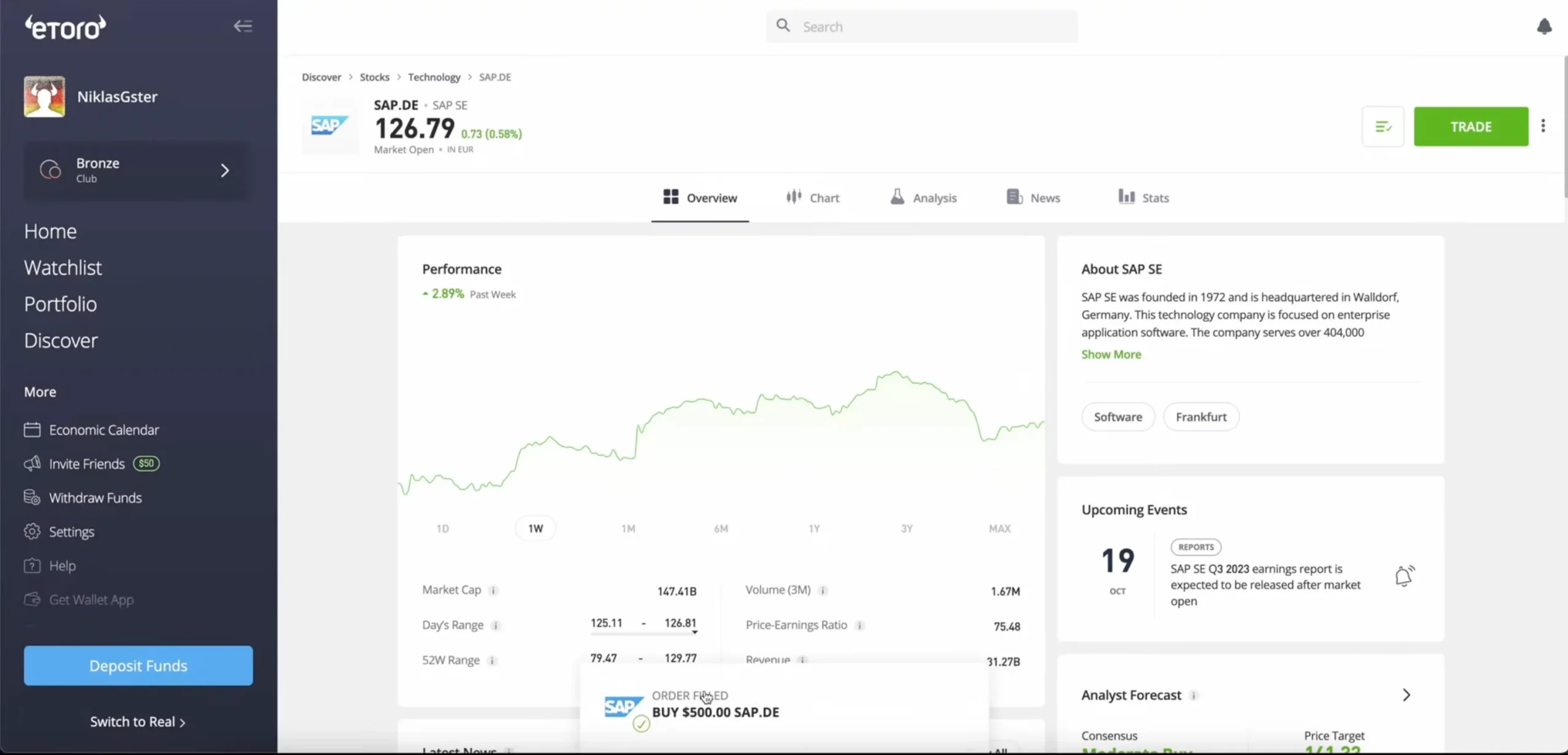Click the Help question mark icon
This screenshot has width=1568, height=755.
pos(32,565)
